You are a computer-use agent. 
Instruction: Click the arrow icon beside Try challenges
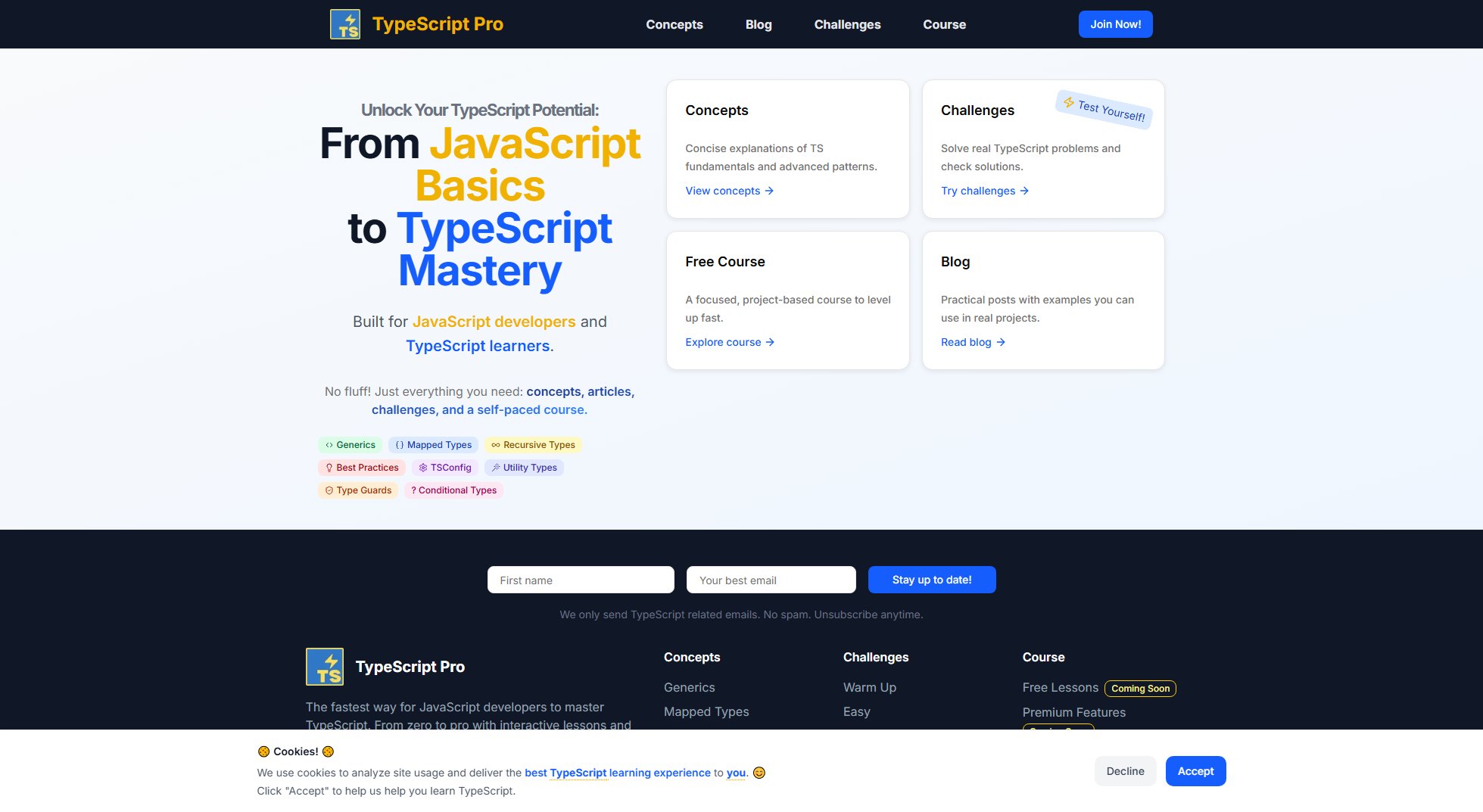point(1024,191)
